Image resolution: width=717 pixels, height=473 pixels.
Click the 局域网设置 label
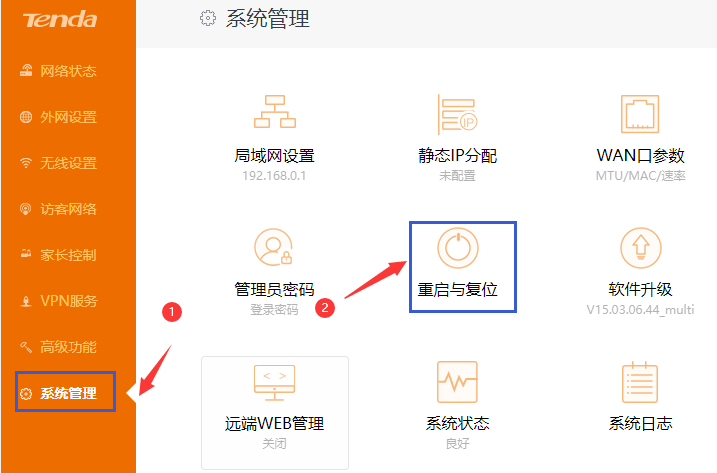[274, 156]
